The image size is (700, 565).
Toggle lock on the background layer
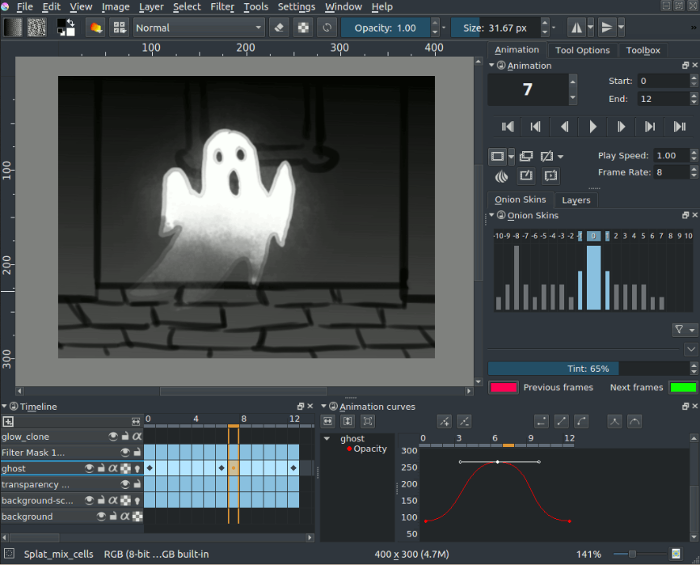[x=113, y=517]
